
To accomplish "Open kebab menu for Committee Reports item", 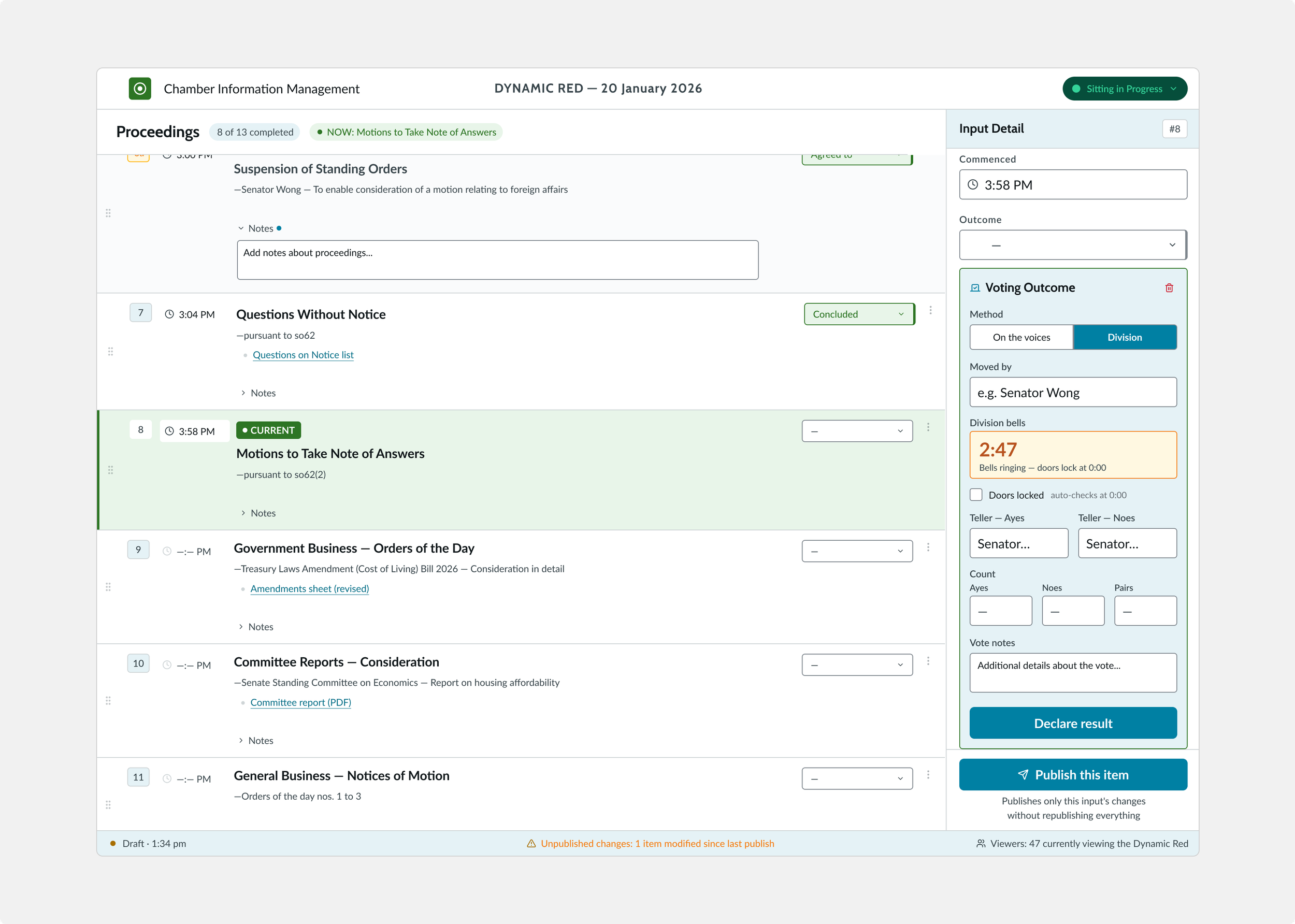I will [928, 660].
